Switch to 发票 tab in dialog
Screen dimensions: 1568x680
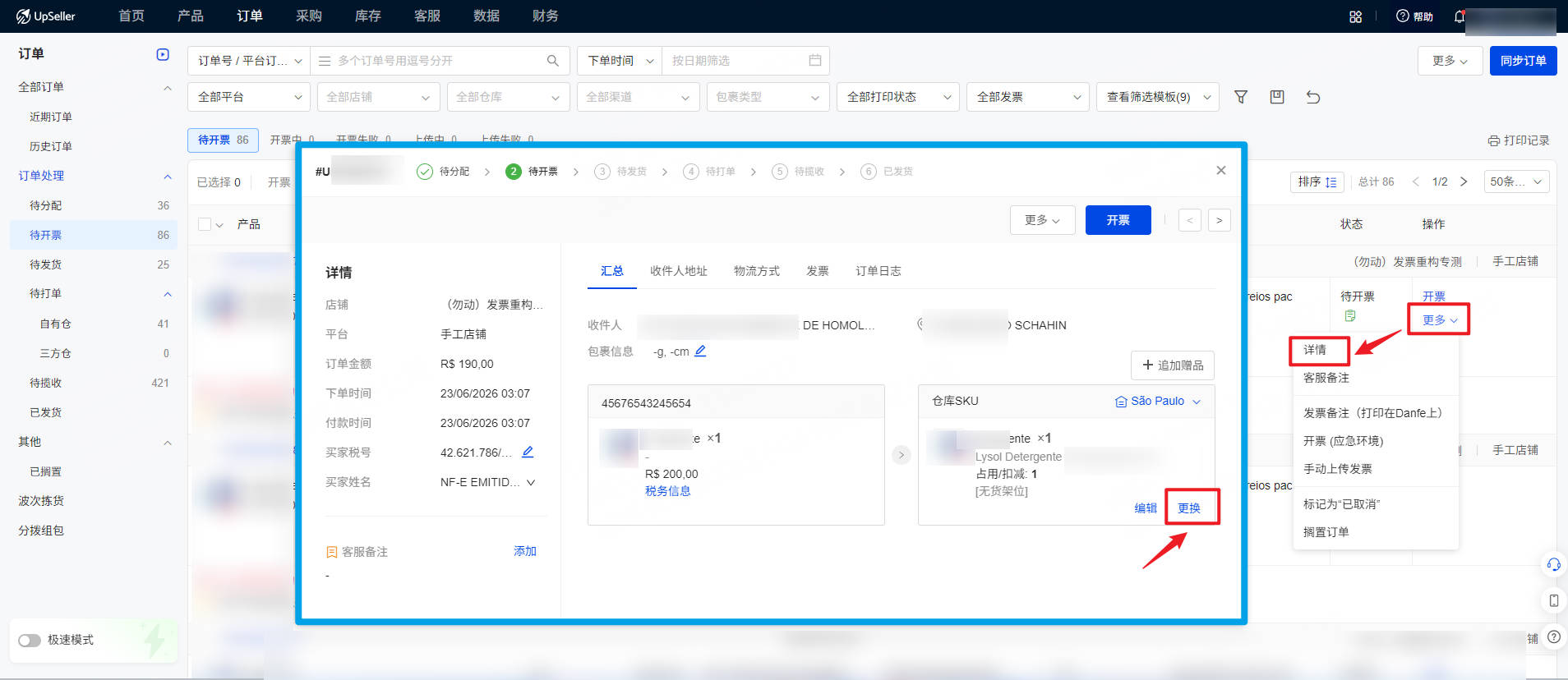[818, 271]
